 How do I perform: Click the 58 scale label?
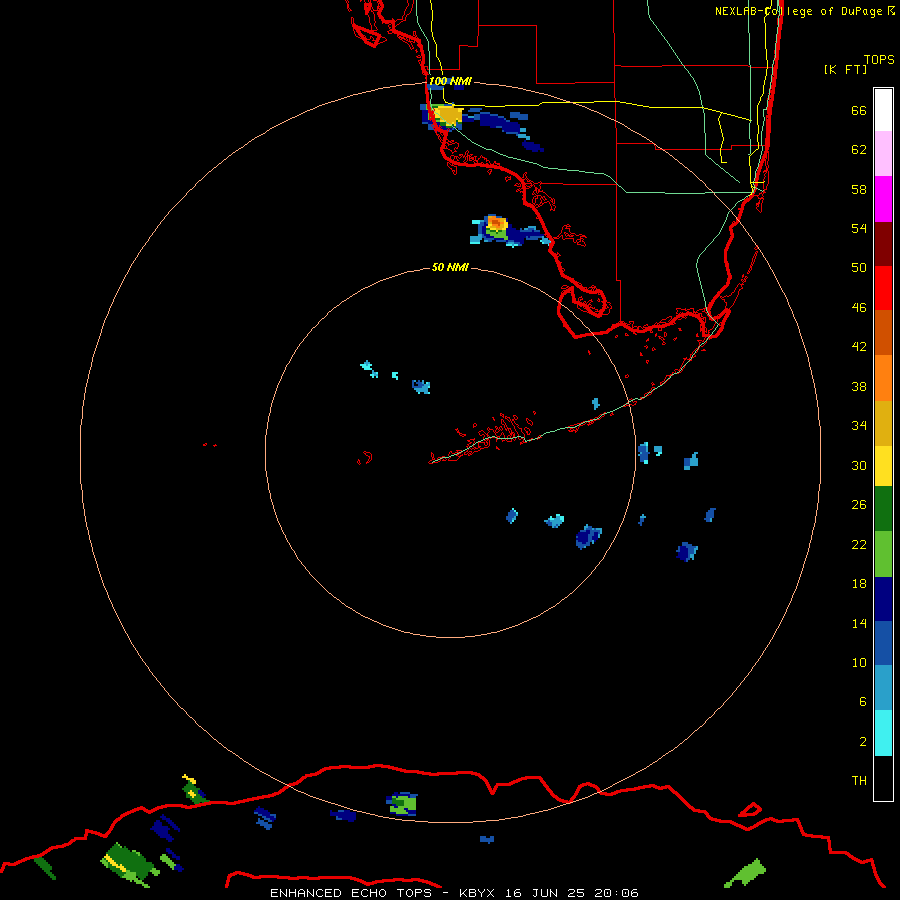[859, 189]
